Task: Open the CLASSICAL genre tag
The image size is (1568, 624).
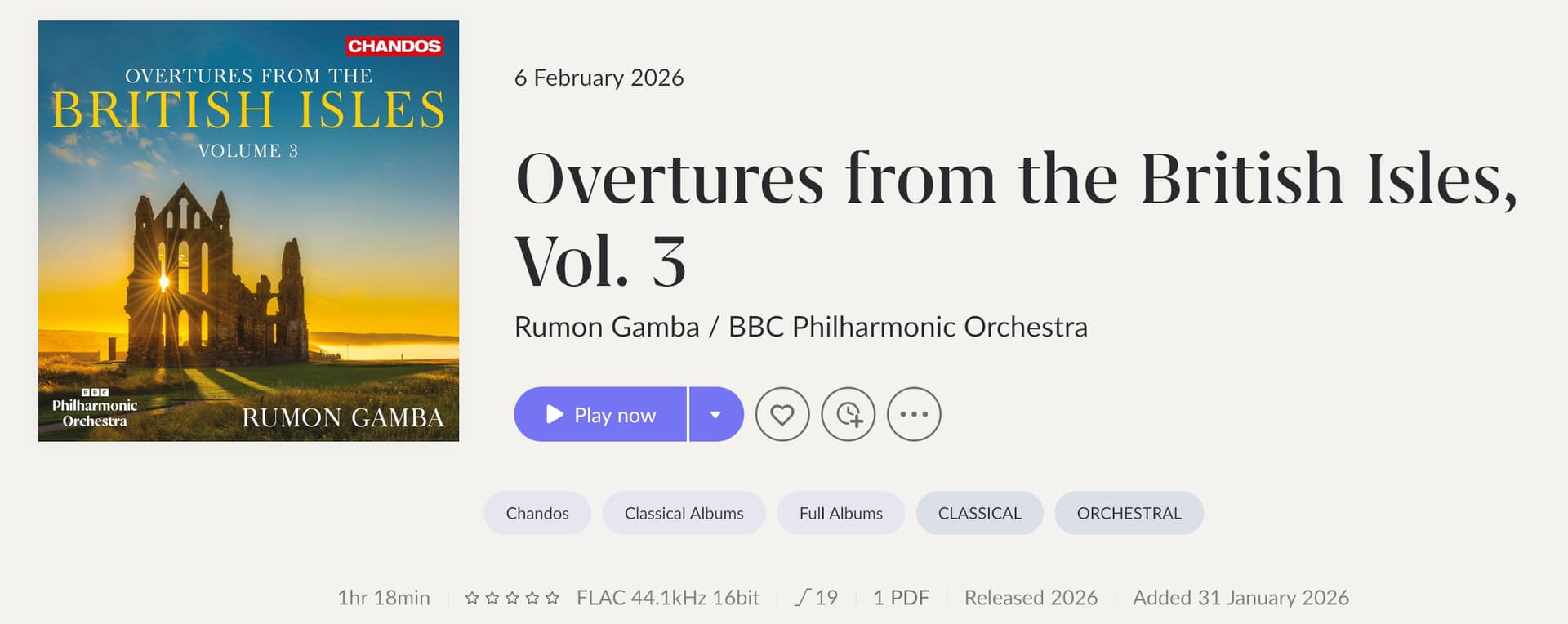Action: 979,514
